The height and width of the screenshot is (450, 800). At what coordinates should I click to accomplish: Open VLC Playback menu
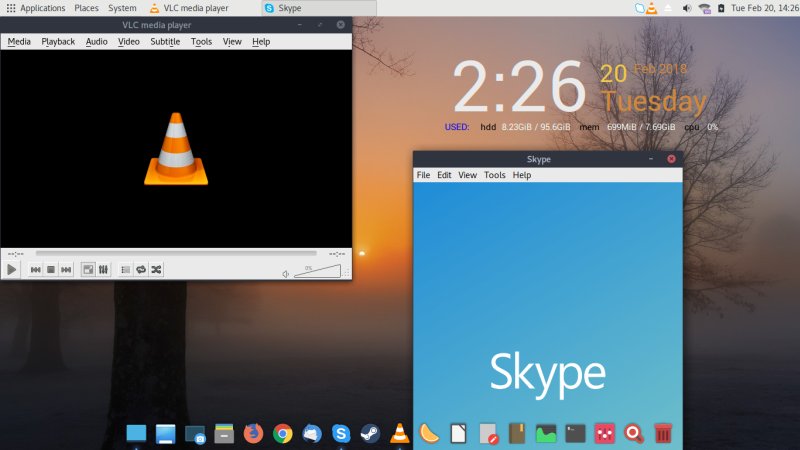[x=58, y=41]
